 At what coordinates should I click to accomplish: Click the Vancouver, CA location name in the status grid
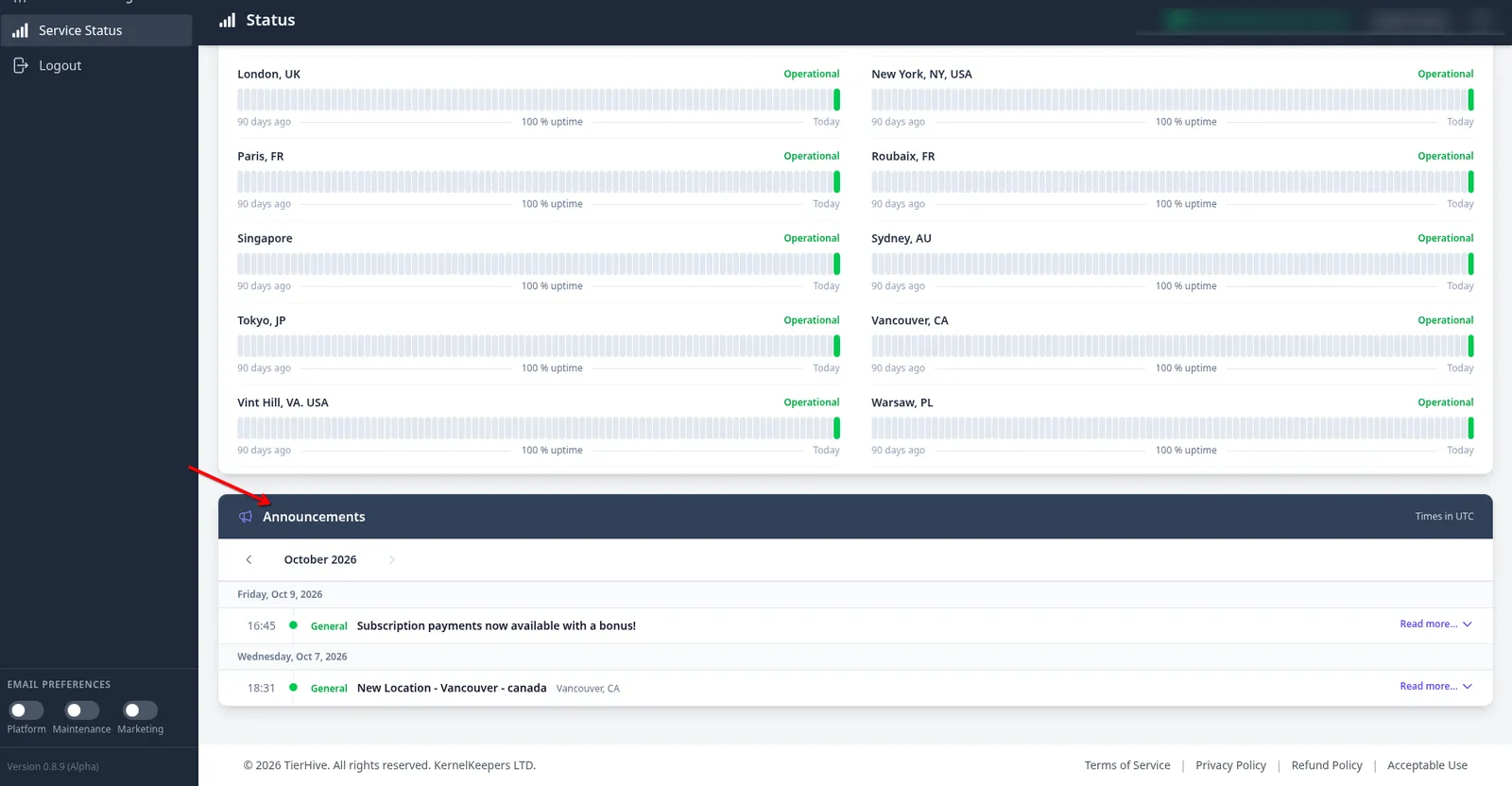tap(909, 321)
